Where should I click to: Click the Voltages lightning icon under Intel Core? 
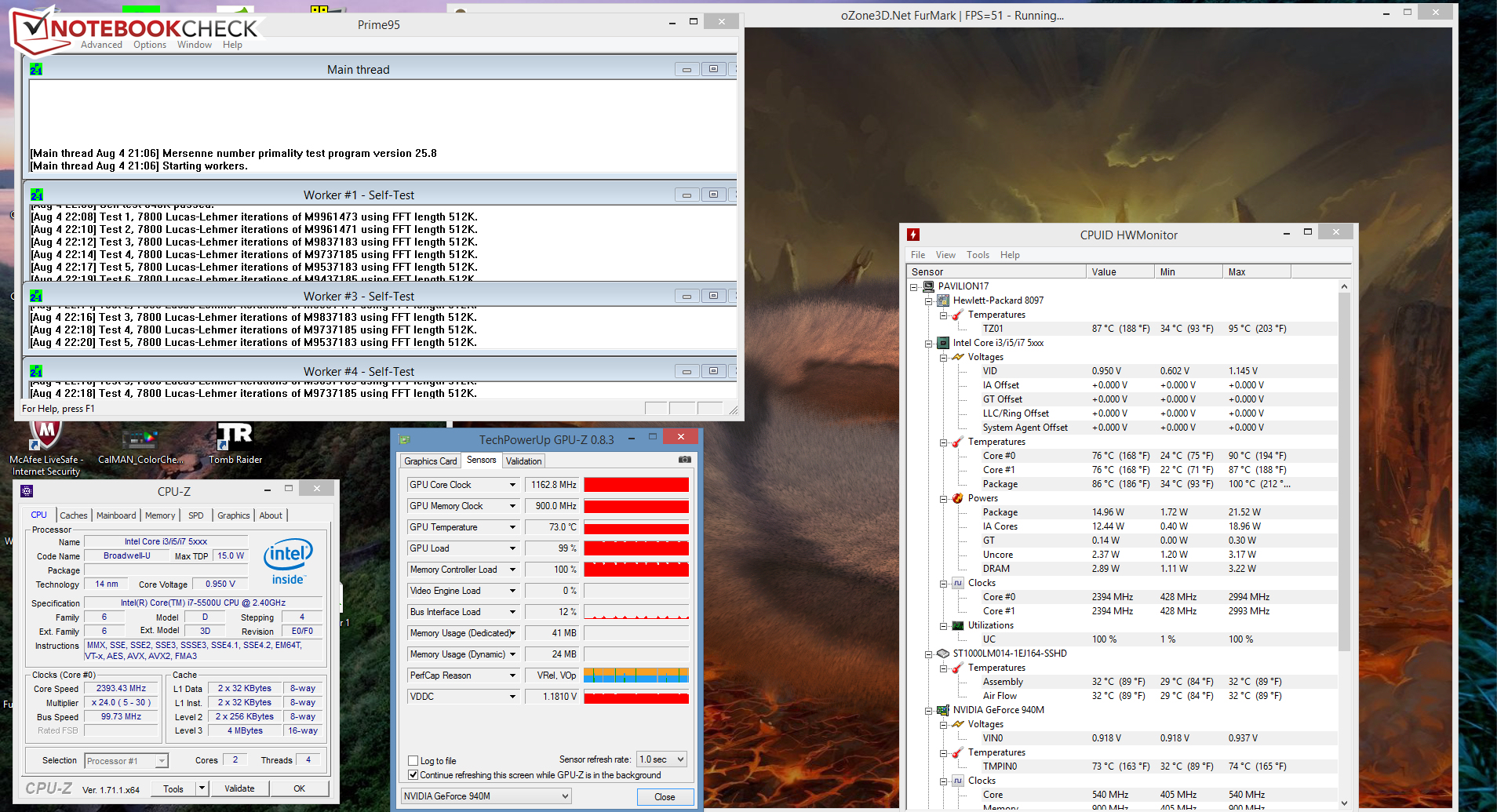(958, 357)
